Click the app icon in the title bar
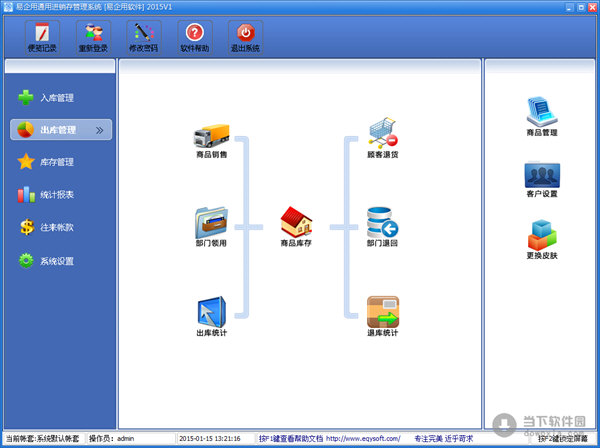Image resolution: width=600 pixels, height=448 pixels. (8, 7)
